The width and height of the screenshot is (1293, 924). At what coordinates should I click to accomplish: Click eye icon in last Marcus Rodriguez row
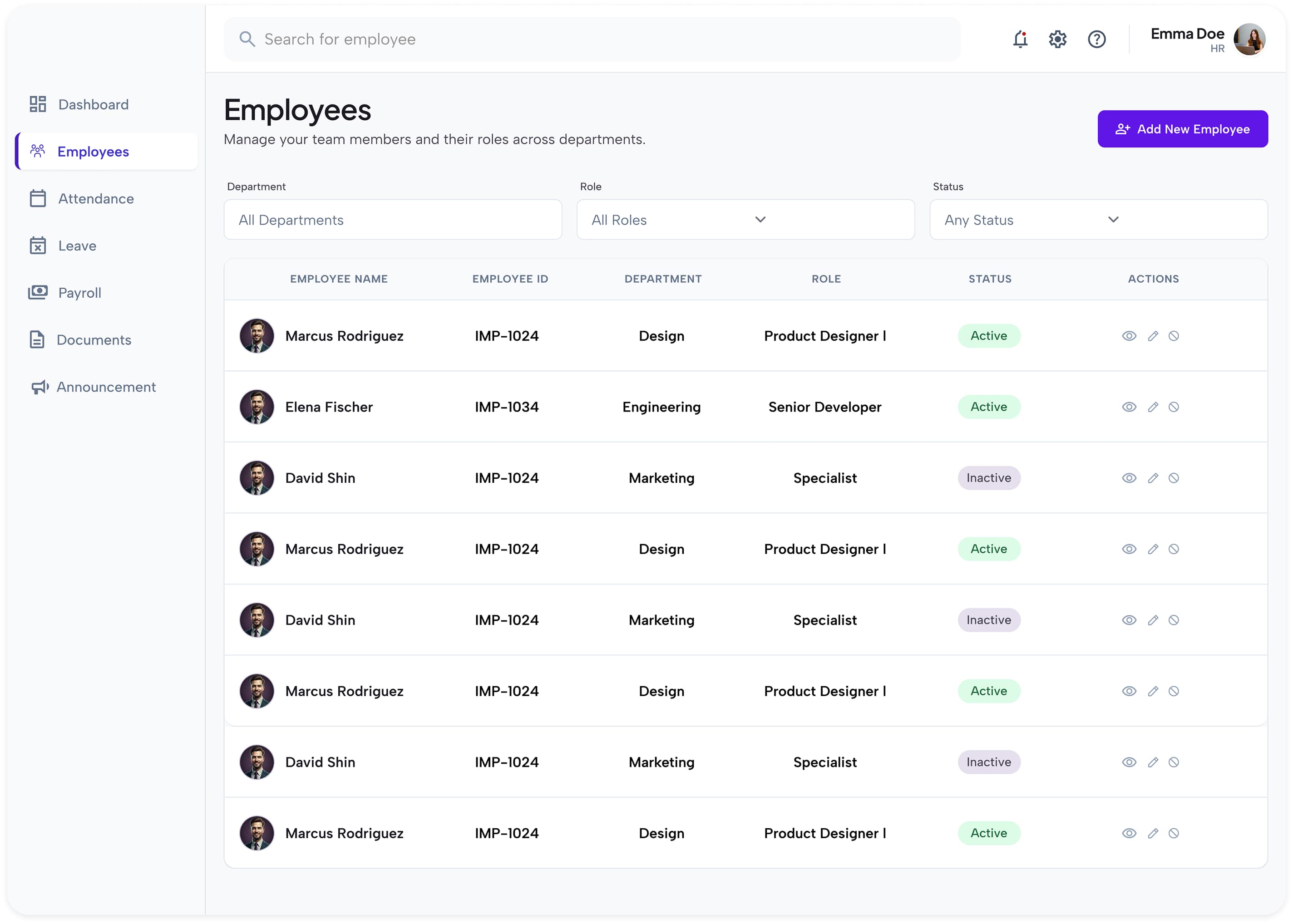pos(1129,833)
